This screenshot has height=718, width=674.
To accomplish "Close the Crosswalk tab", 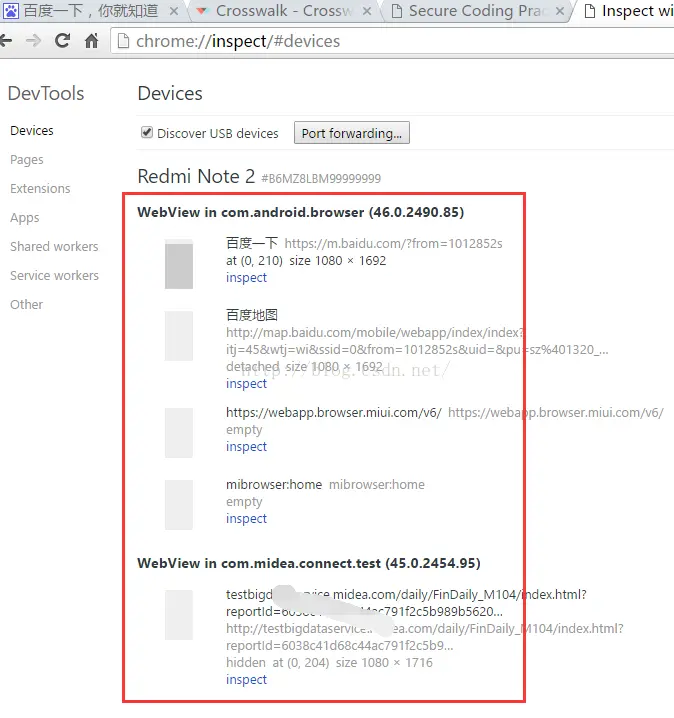I will point(367,11).
